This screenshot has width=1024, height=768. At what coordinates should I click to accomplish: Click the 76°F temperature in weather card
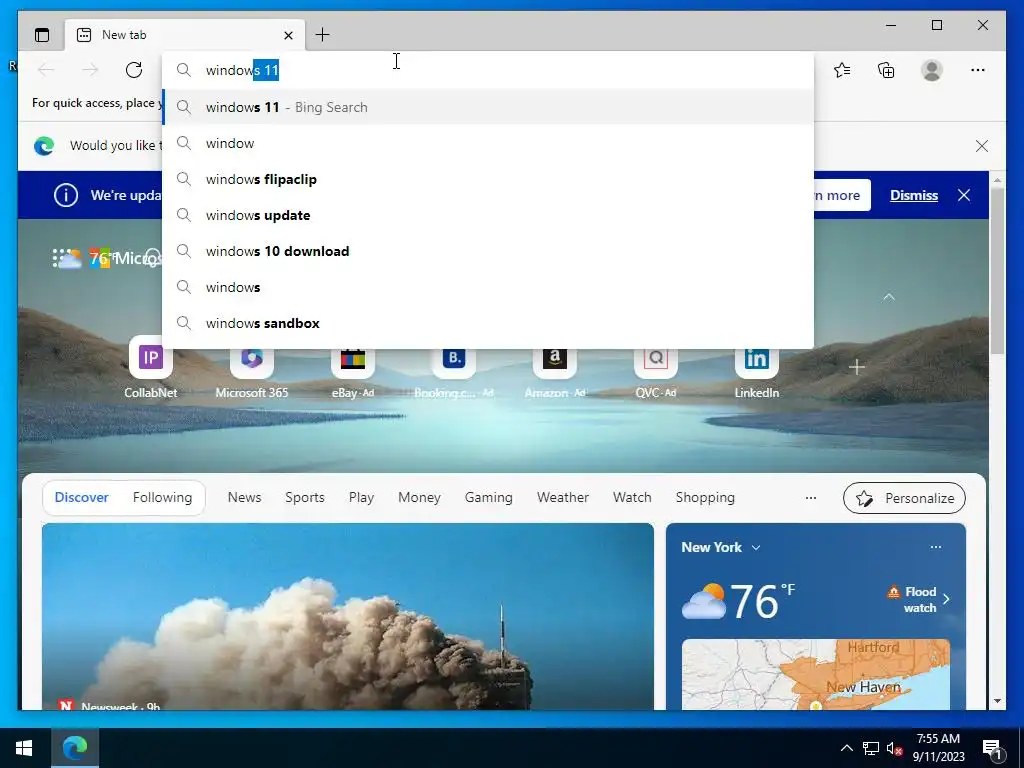tap(762, 601)
